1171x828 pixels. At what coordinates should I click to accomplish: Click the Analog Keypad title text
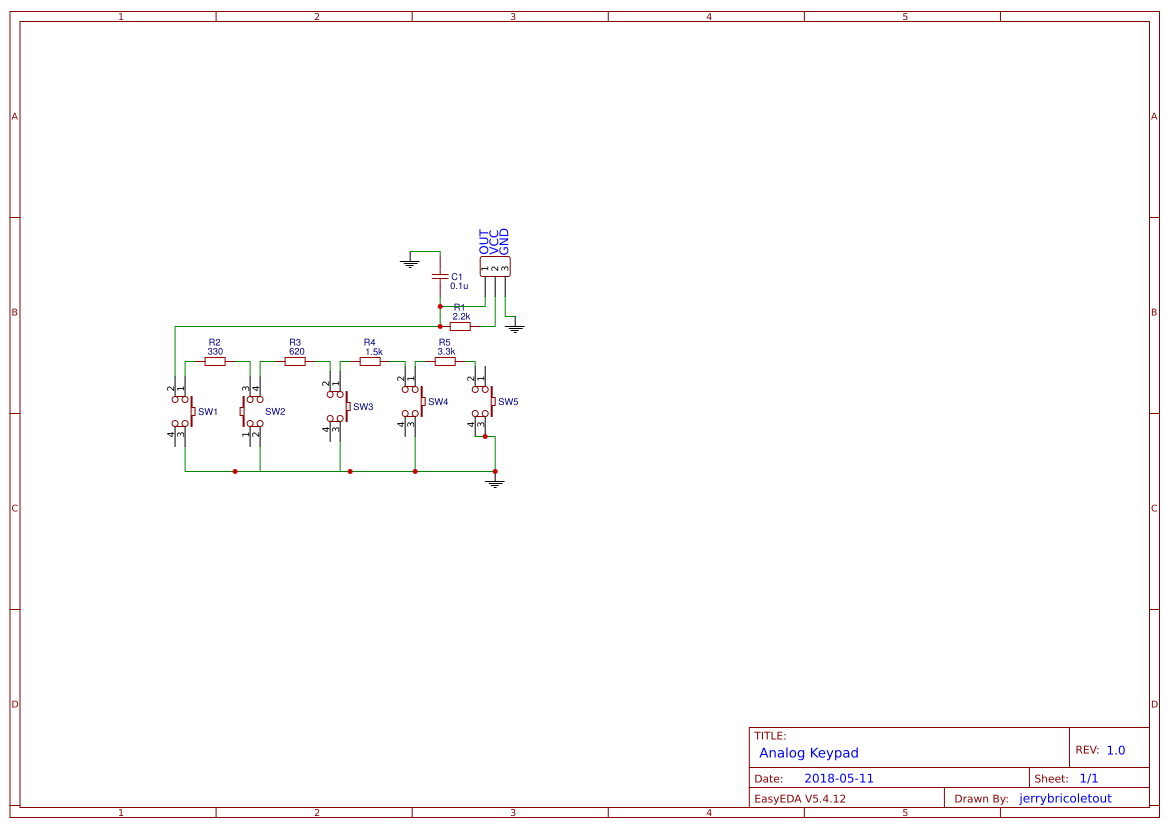[809, 753]
